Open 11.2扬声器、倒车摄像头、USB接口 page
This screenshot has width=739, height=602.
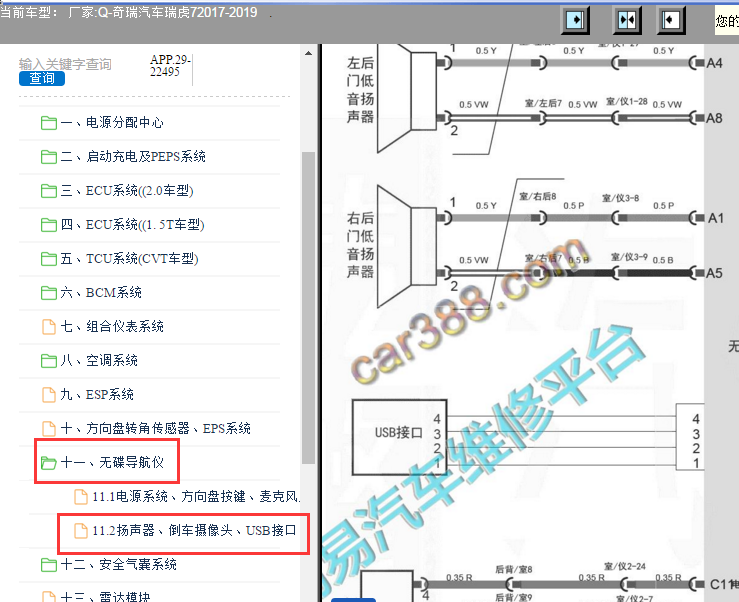[194, 530]
